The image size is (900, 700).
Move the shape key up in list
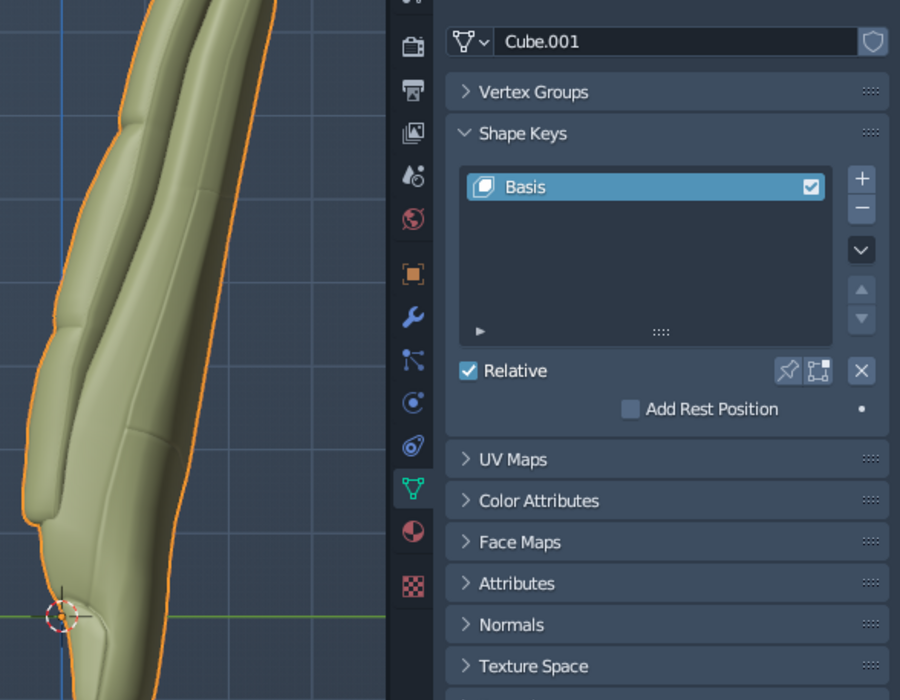(x=862, y=290)
